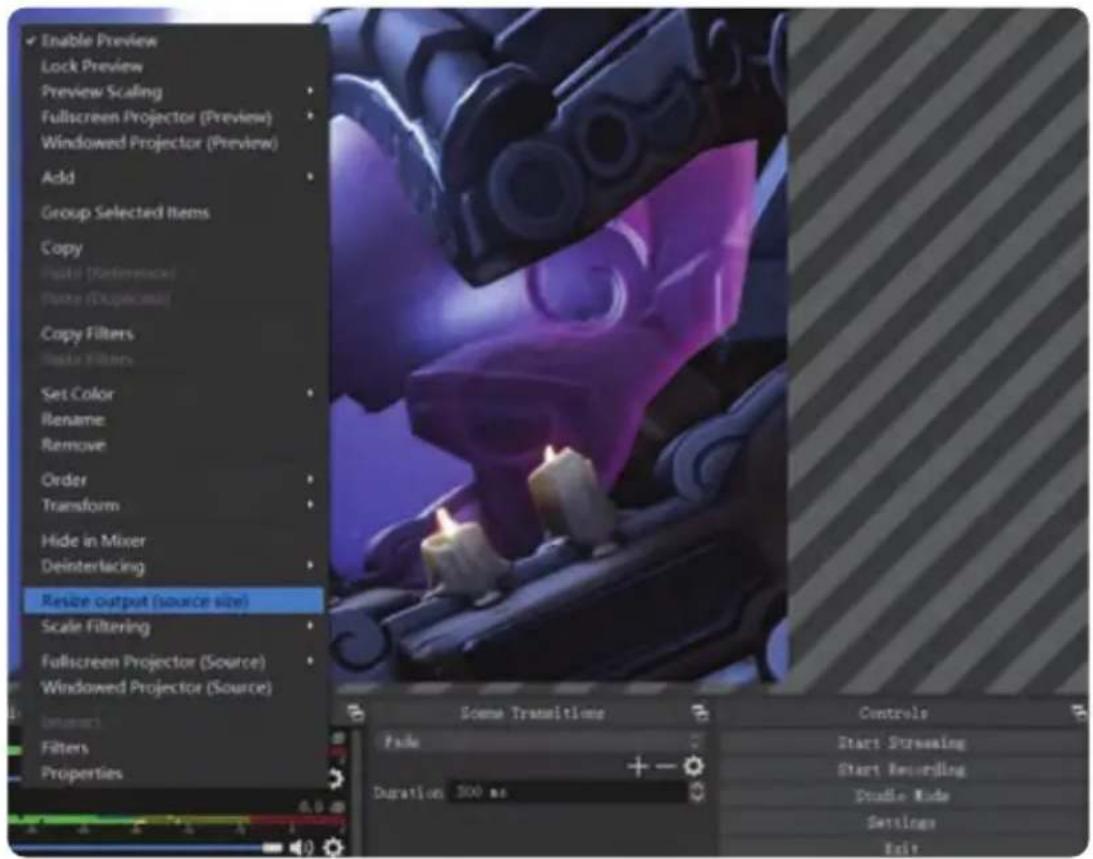
Task: Click Start Recording button
Action: (x=901, y=769)
